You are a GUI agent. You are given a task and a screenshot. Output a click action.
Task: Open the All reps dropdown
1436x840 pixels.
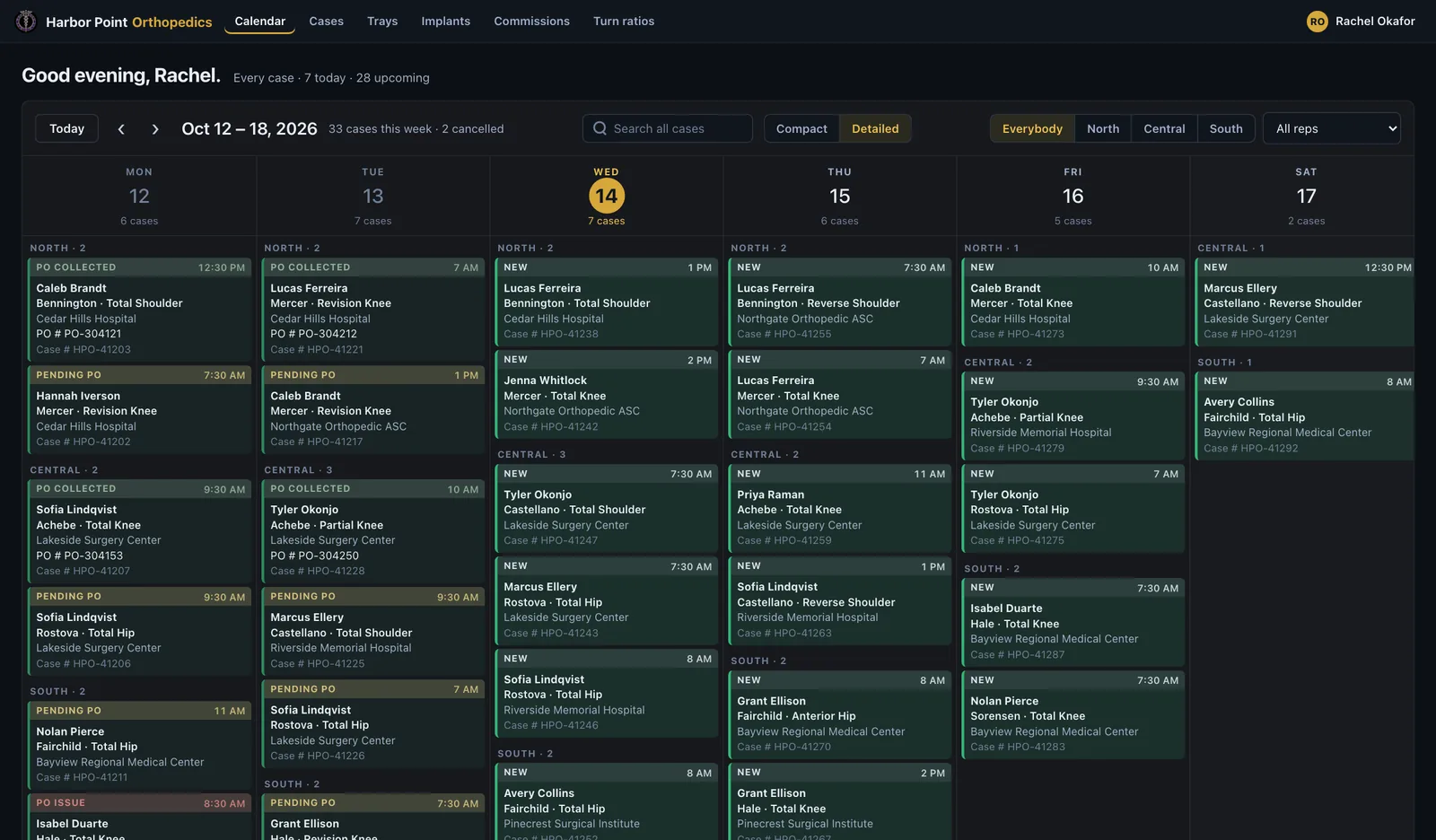tap(1332, 128)
